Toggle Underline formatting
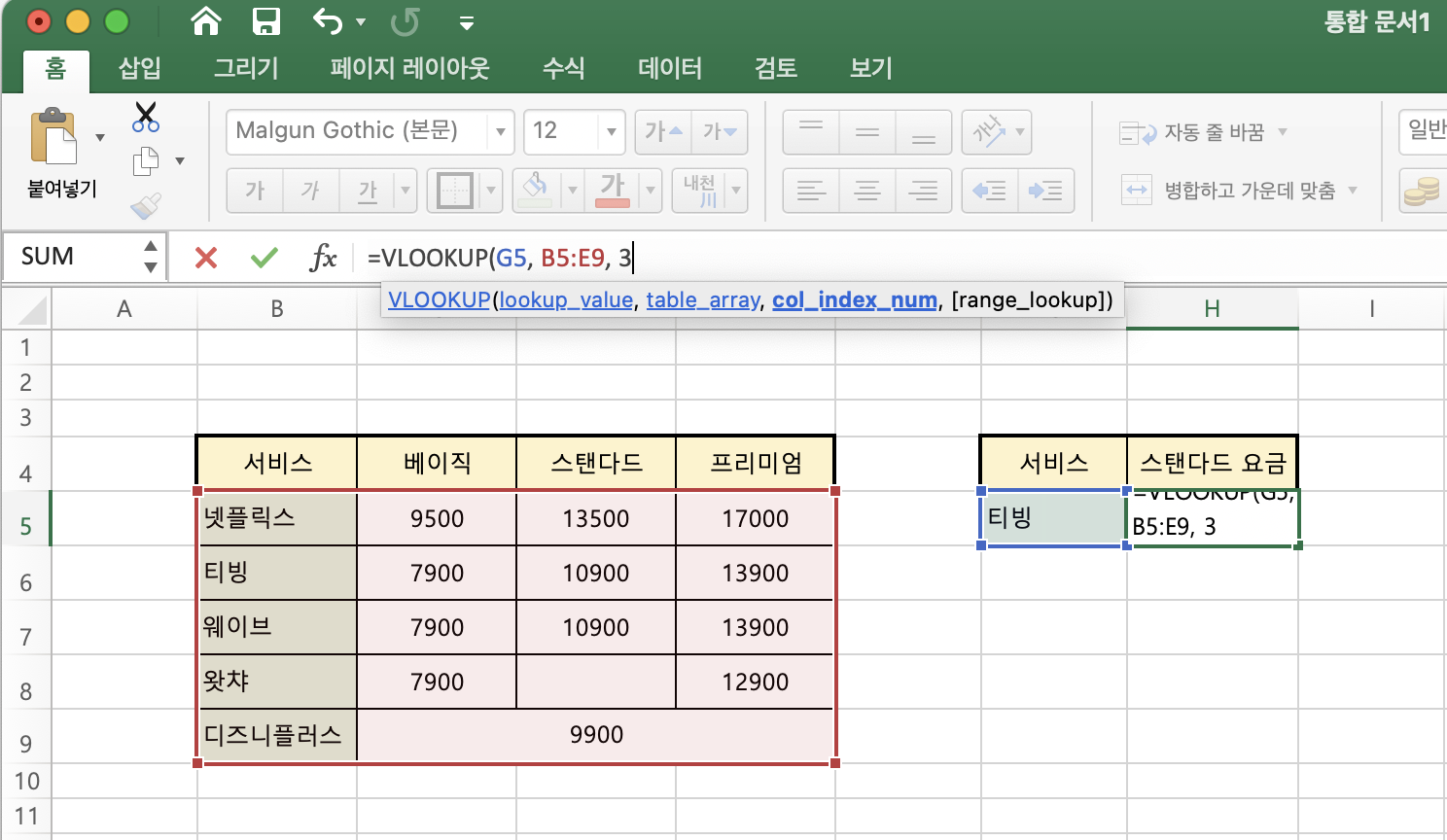 [x=368, y=191]
